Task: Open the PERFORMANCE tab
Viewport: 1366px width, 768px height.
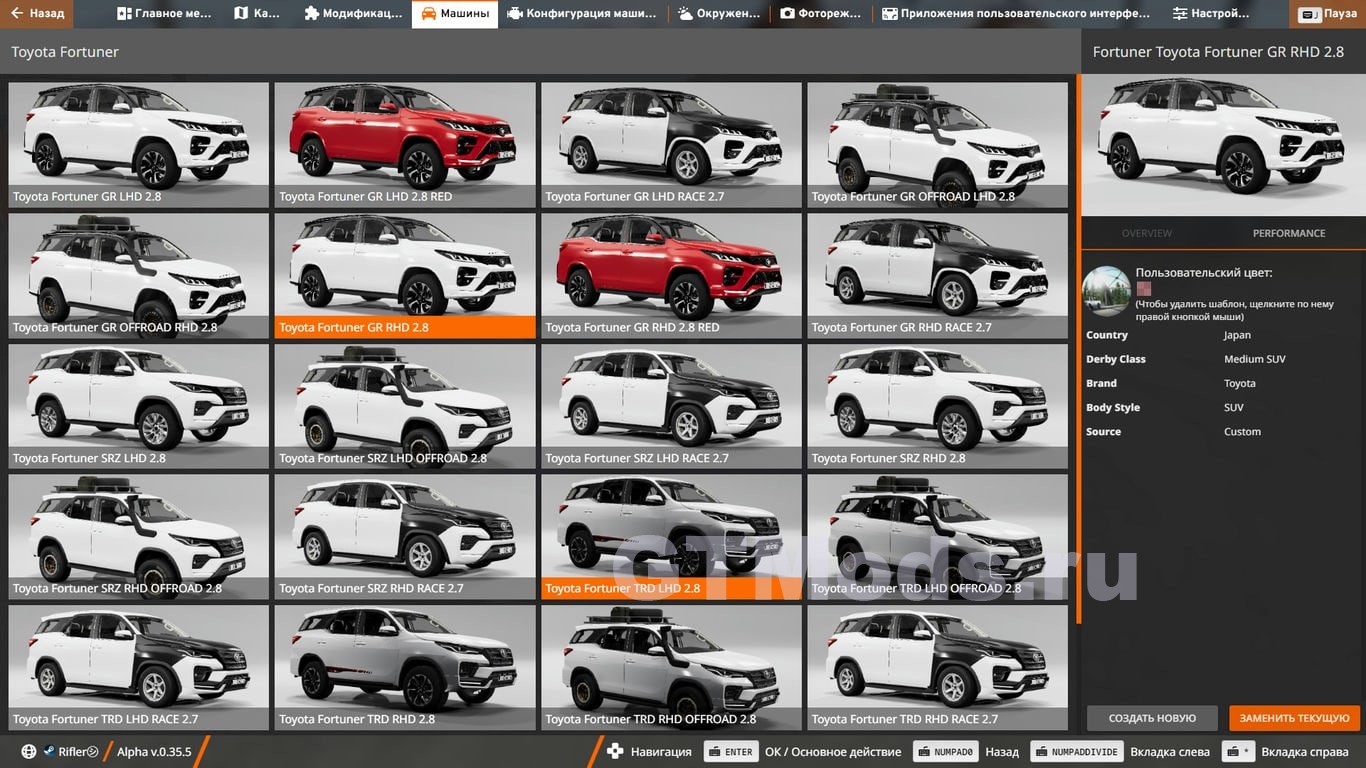Action: pyautogui.click(x=1289, y=233)
